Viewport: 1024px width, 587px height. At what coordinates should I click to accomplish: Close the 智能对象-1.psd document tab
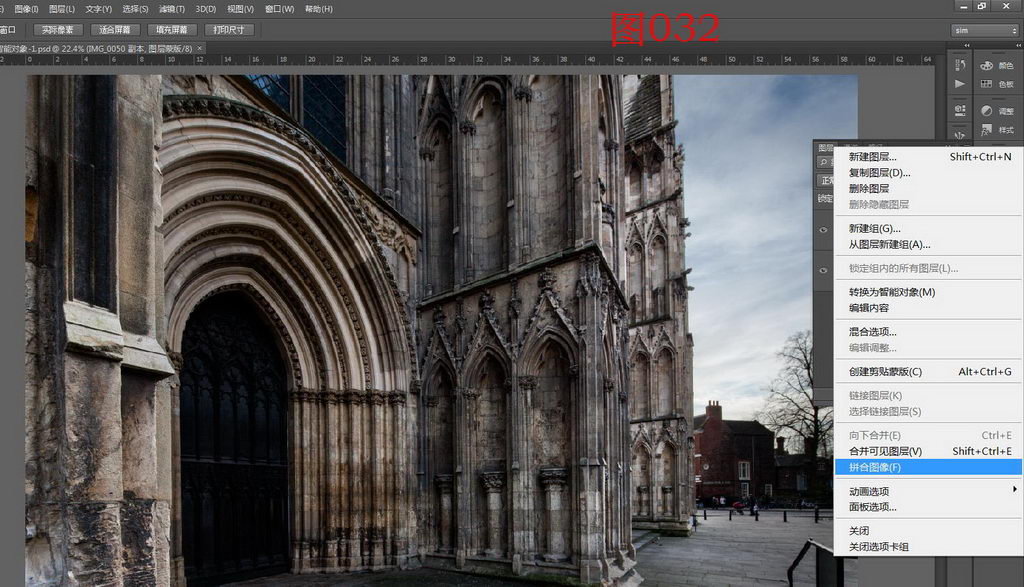[200, 48]
